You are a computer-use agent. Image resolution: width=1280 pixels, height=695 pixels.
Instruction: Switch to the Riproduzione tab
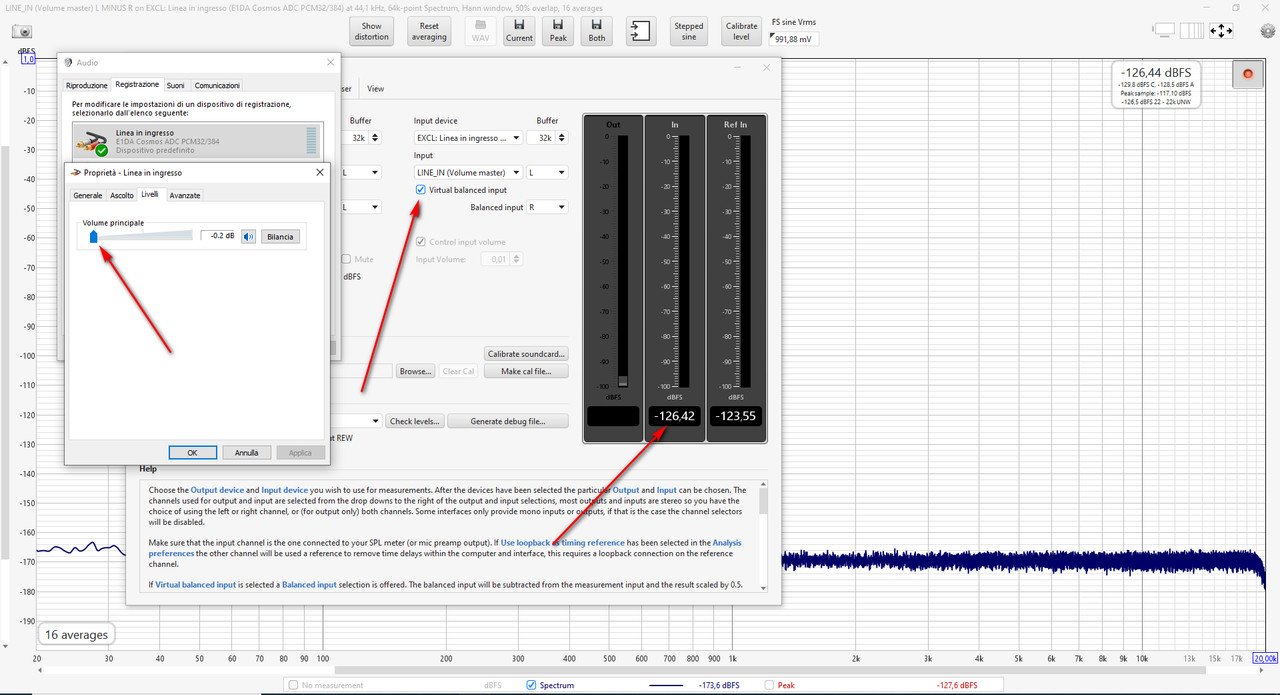[88, 85]
